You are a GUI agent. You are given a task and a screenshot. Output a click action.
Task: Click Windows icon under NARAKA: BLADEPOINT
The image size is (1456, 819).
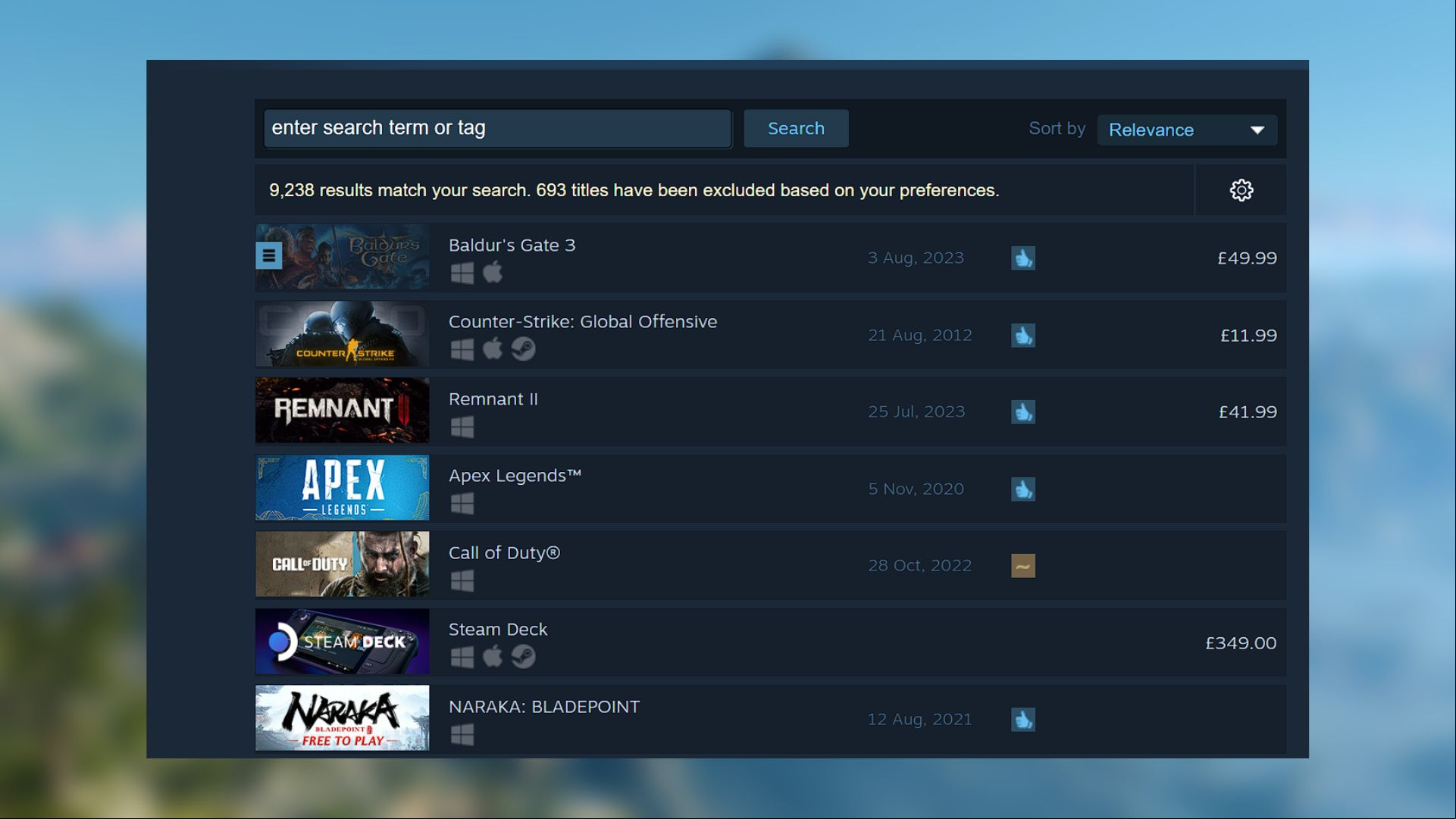coord(462,734)
